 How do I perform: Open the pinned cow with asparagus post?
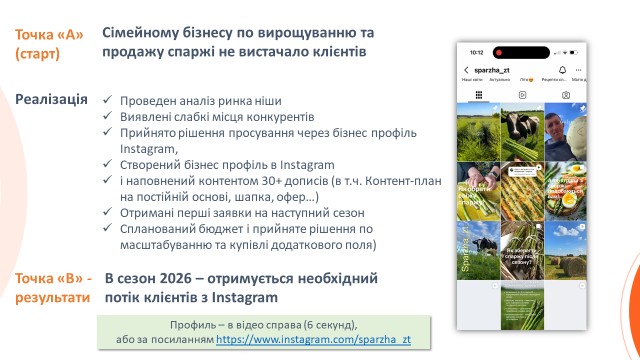[x=522, y=132]
